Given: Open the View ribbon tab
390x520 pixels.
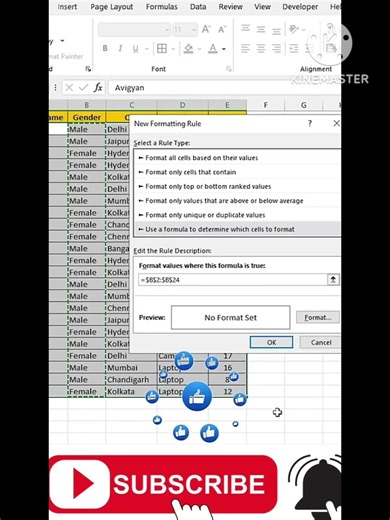Looking at the screenshot, I should 263,7.
